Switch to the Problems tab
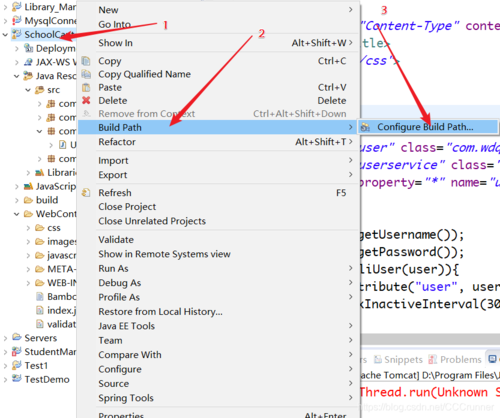The height and width of the screenshot is (418, 500). (x=455, y=359)
